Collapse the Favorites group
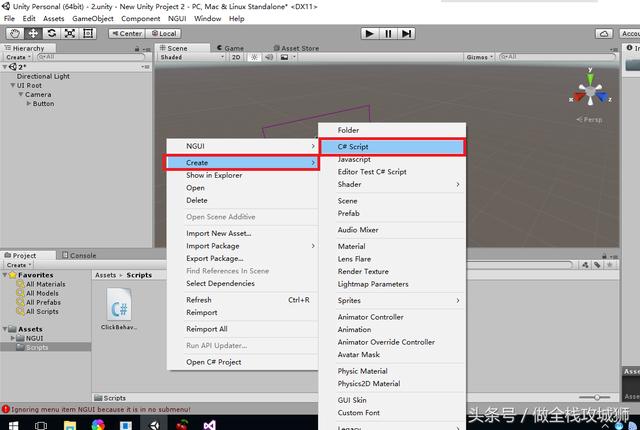The image size is (640, 430). point(4,275)
